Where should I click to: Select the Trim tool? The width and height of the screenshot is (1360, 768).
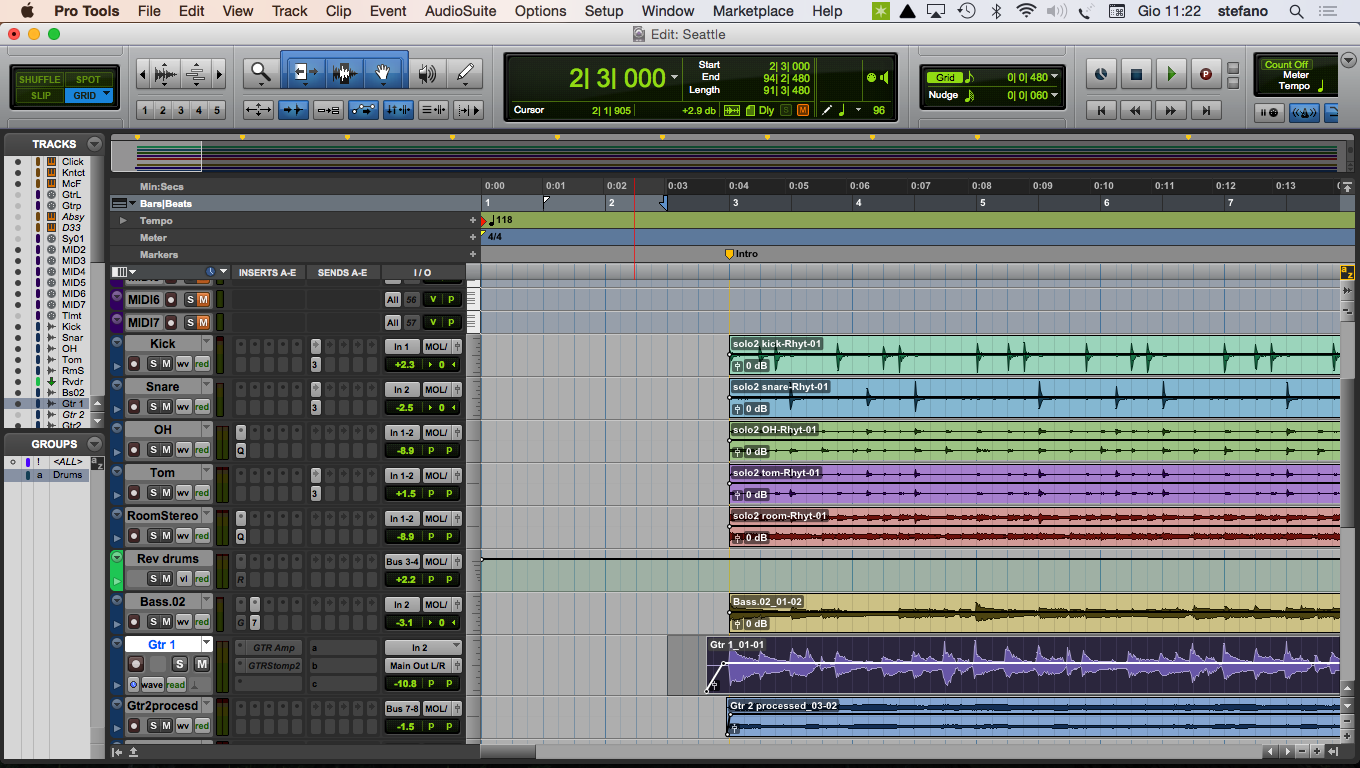point(305,73)
